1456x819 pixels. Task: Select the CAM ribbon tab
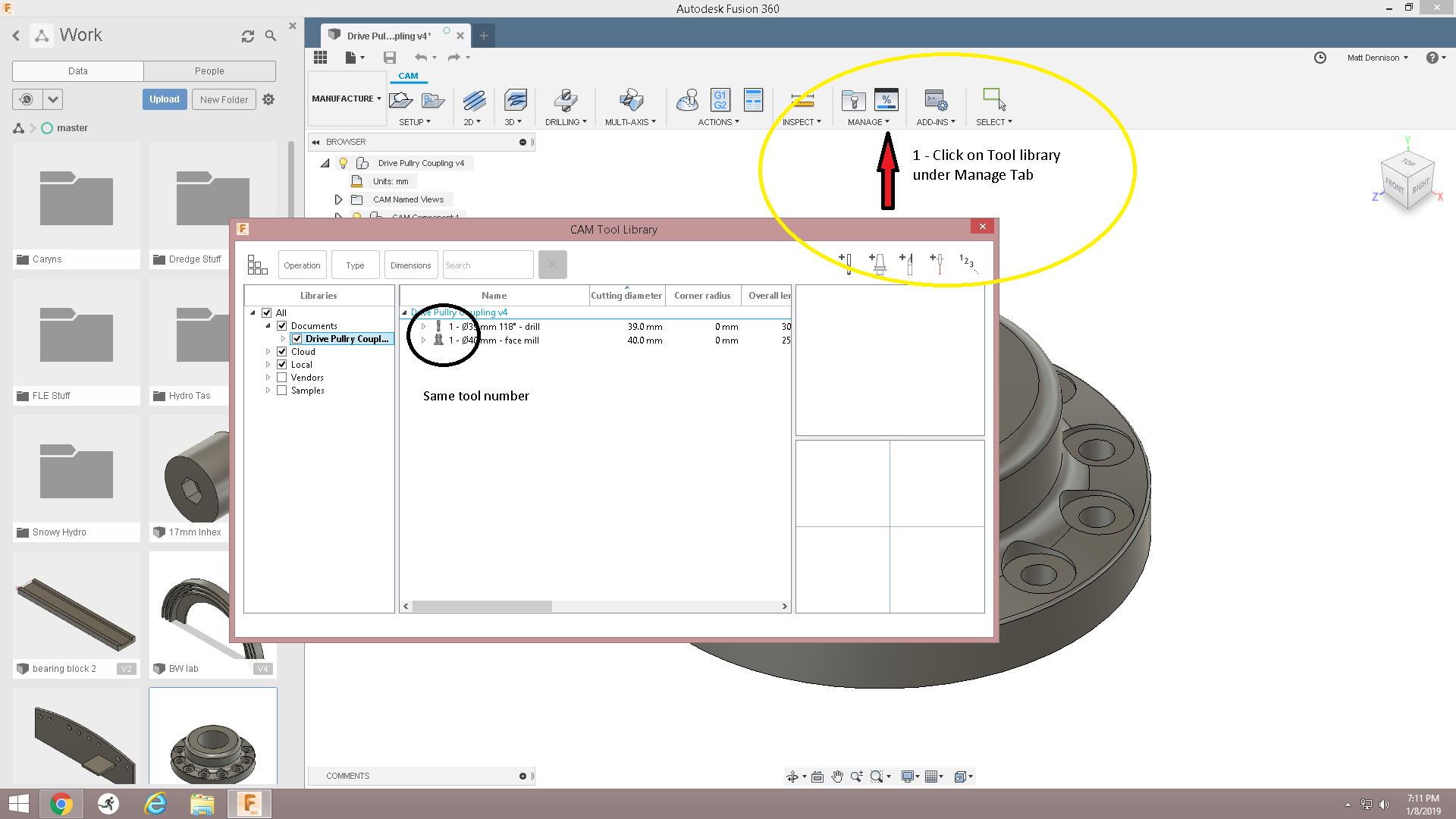(408, 76)
